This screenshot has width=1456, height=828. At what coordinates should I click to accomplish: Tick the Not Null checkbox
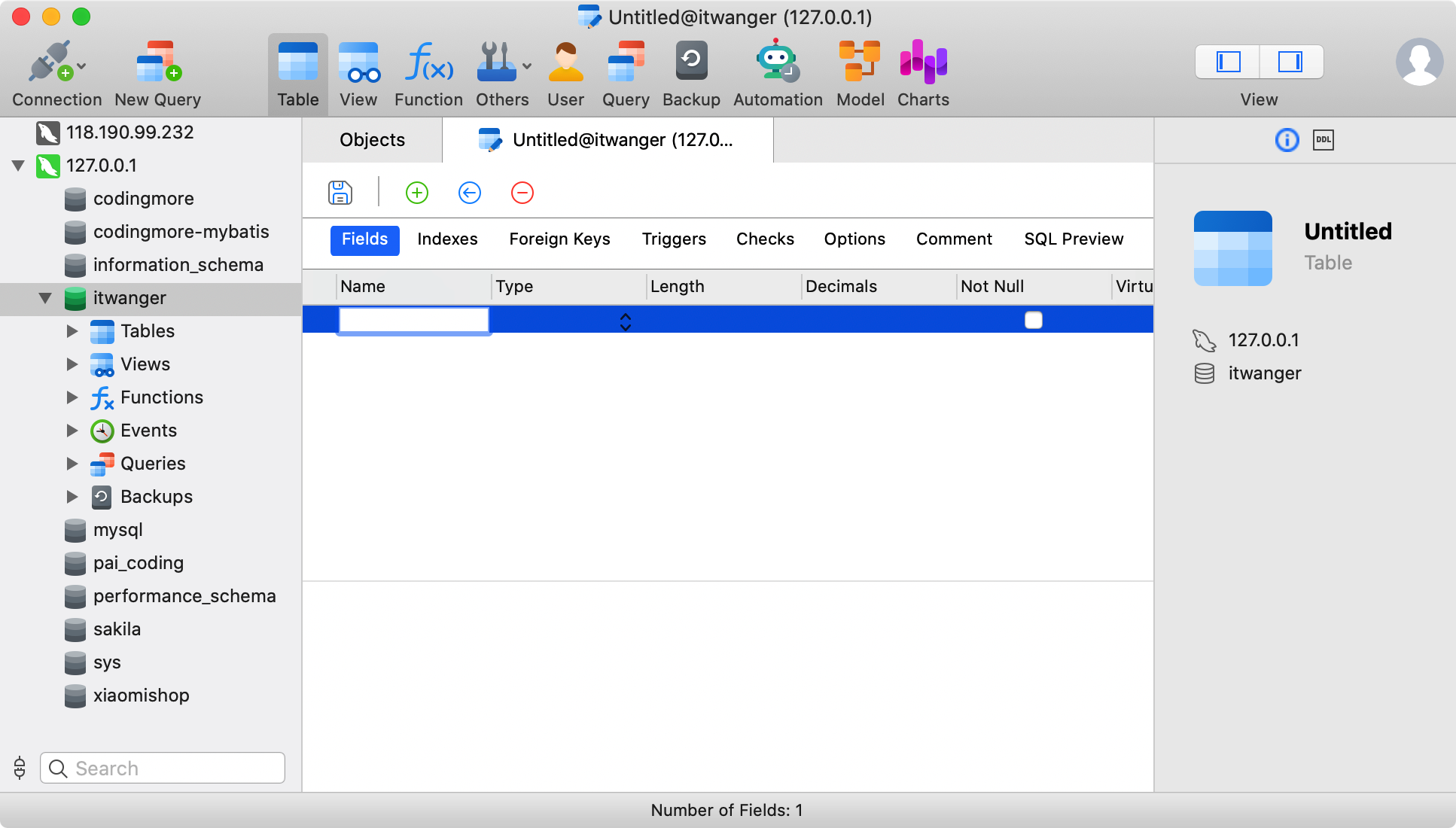point(1033,321)
